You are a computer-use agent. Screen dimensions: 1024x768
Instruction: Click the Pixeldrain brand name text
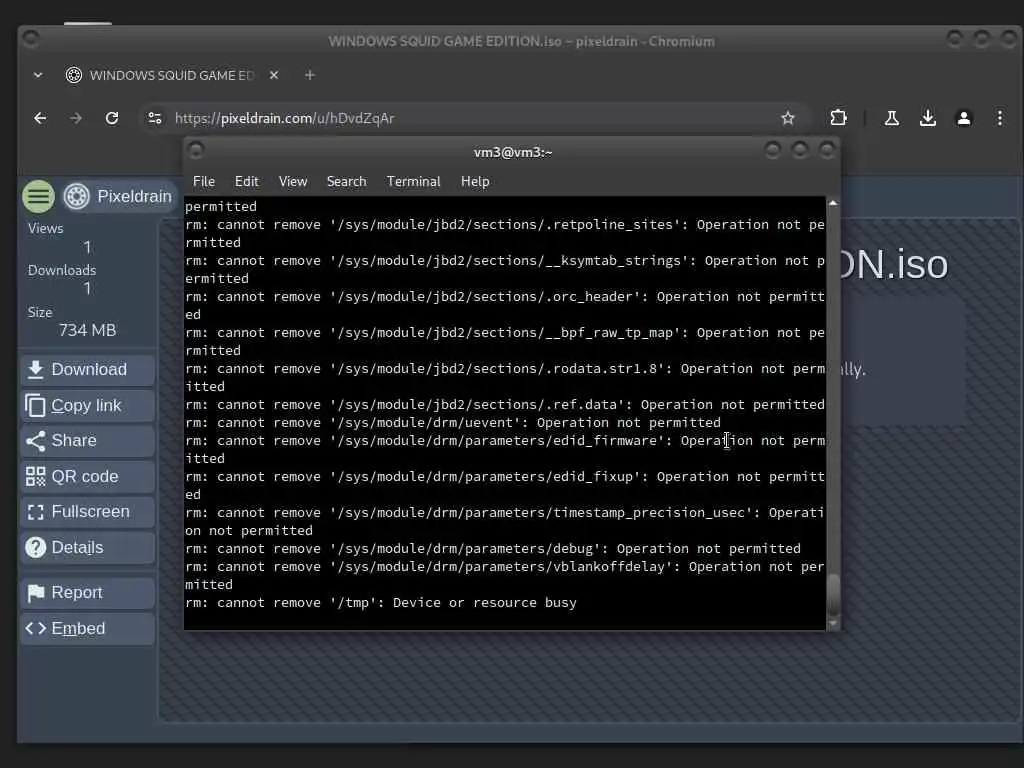click(135, 196)
